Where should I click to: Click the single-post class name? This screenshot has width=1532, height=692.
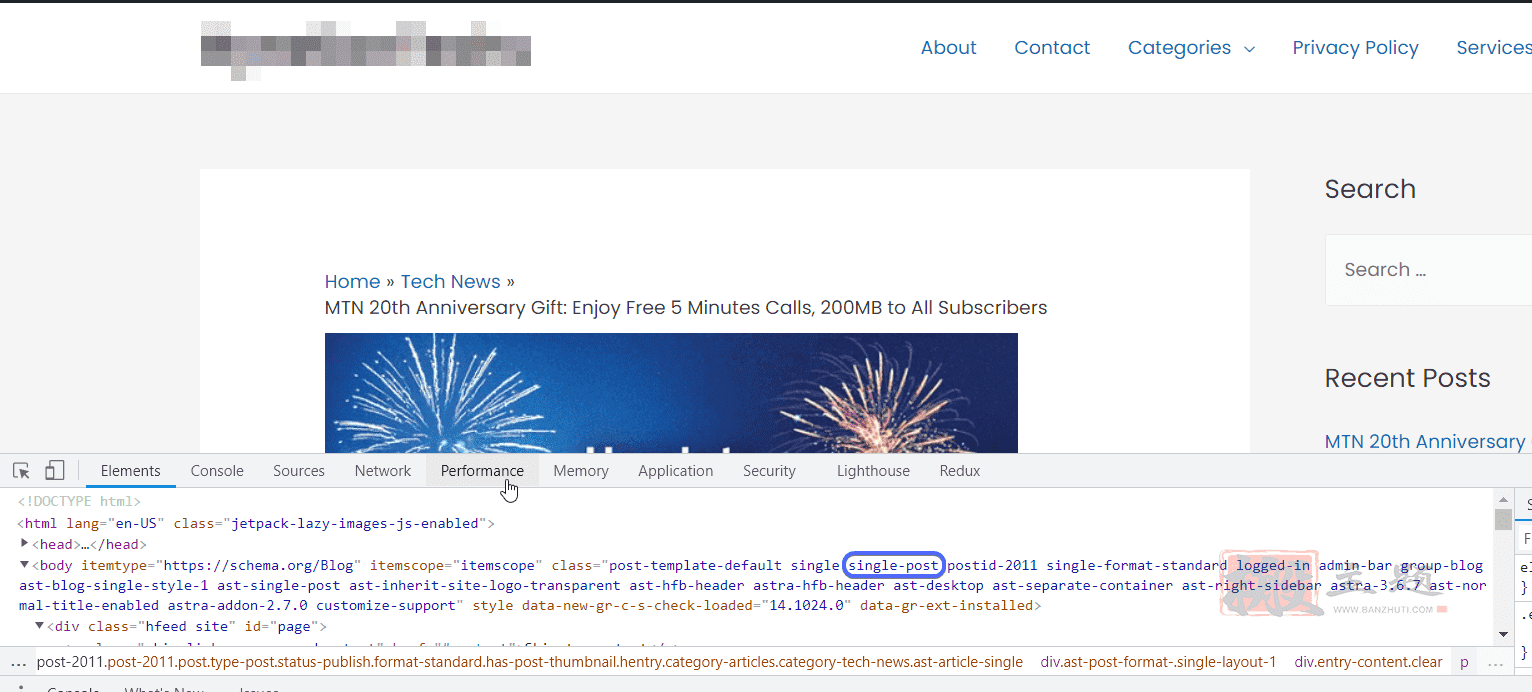893,565
